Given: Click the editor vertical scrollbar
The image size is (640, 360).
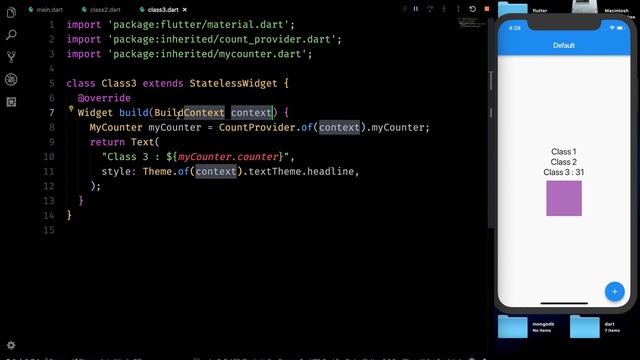Looking at the screenshot, I should 491,122.
